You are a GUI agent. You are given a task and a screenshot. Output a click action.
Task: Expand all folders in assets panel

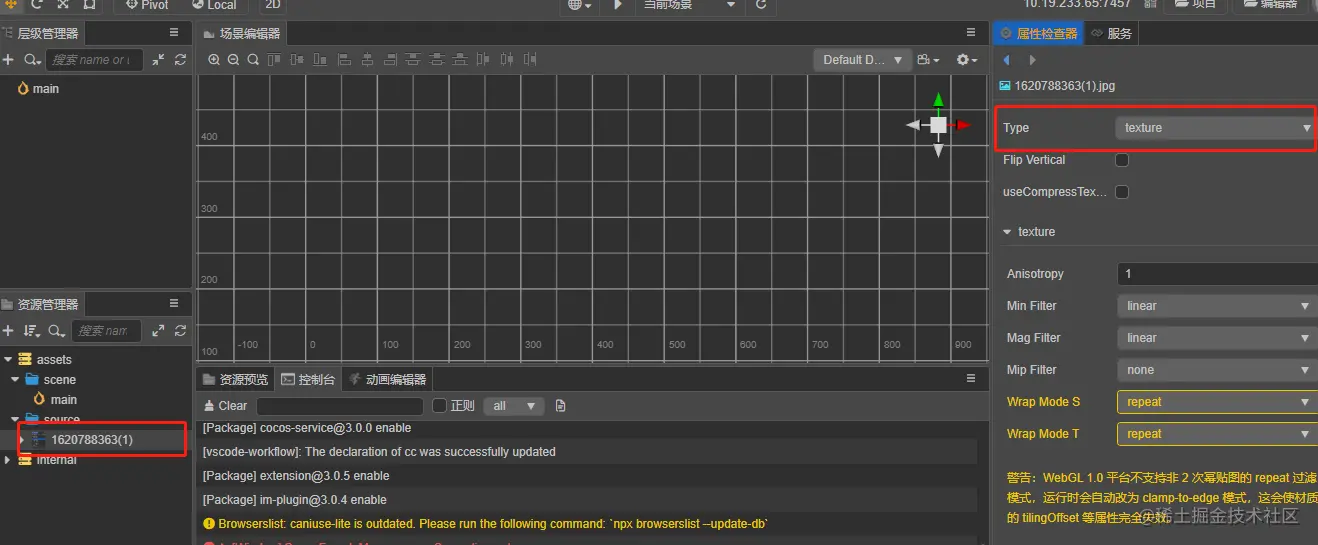(158, 331)
